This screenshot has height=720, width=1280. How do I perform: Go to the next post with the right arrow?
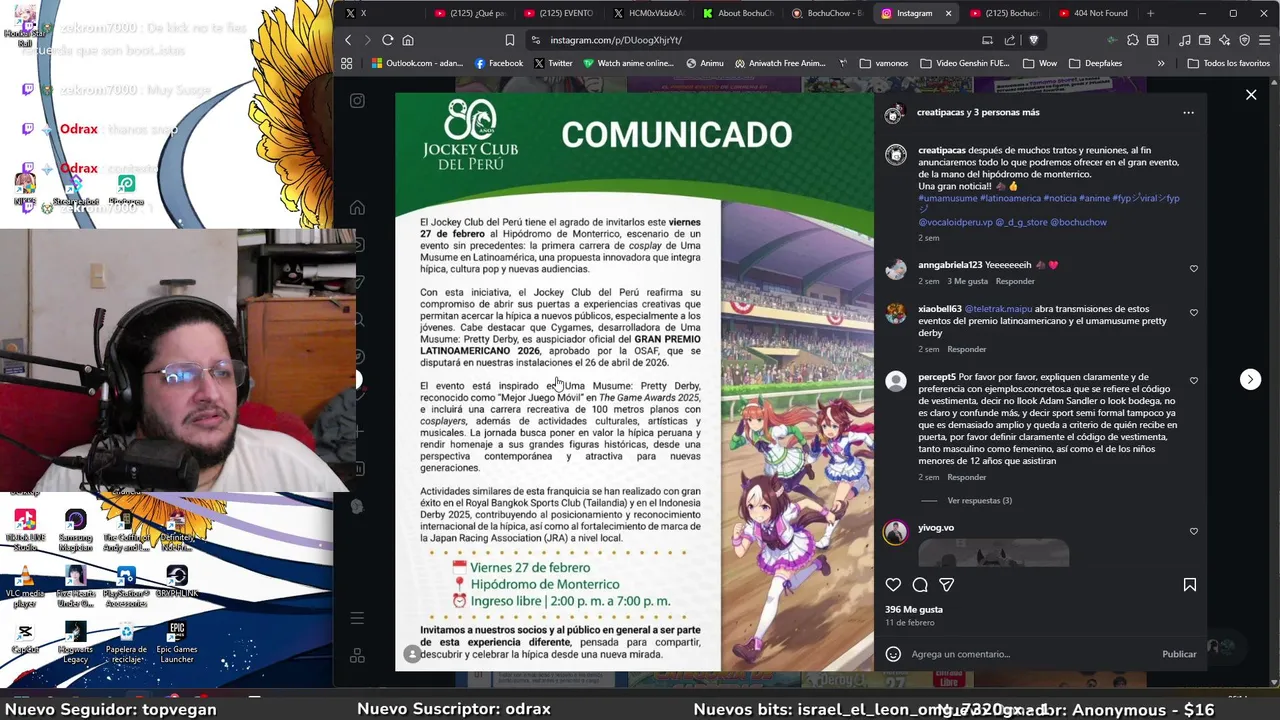[1250, 379]
